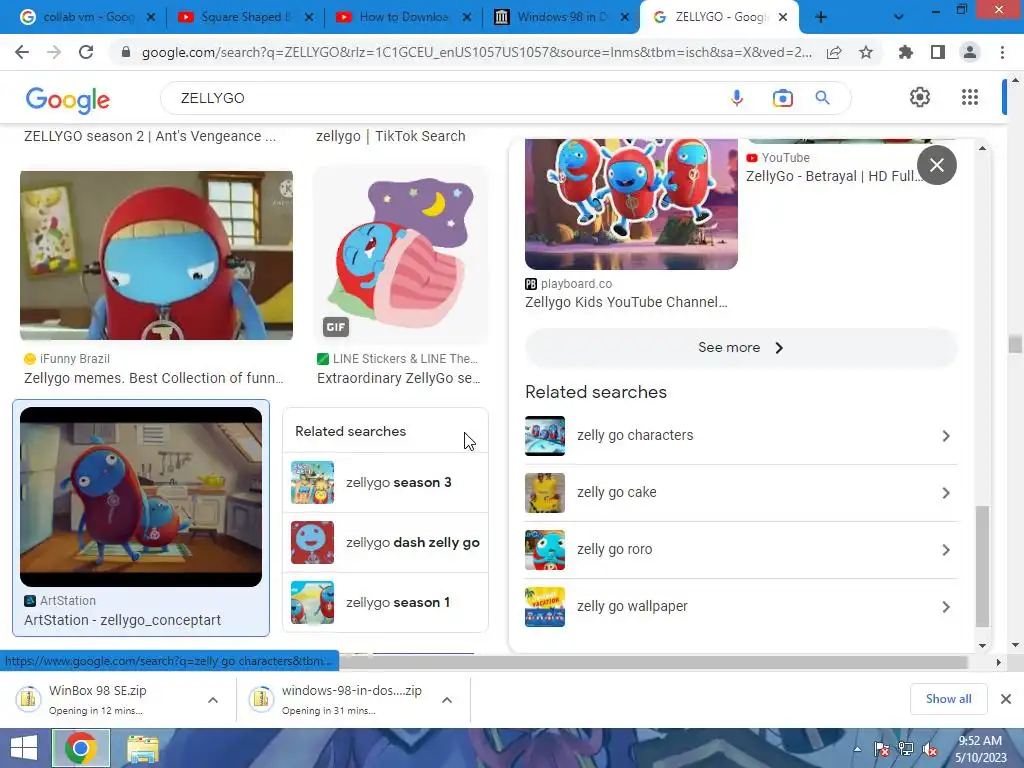Open the taskbar clock showing 9:52 AM
Screen dimensions: 1024x768
click(x=980, y=749)
